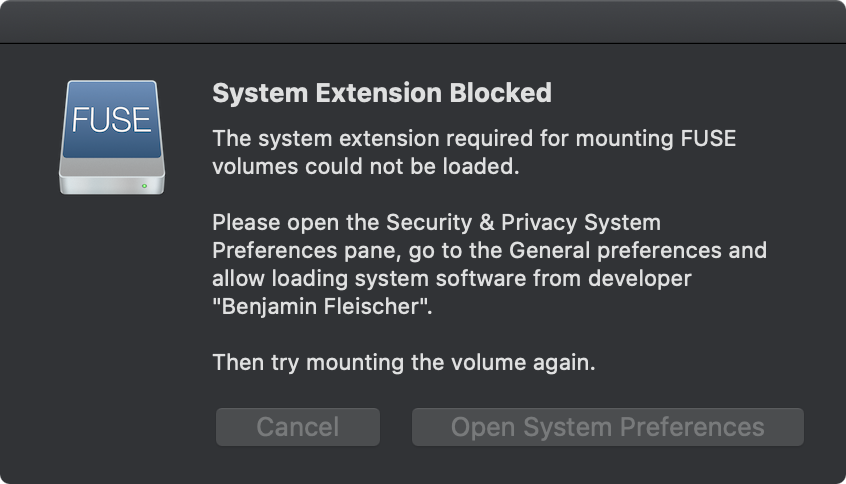Click 'Then try mounting the volume again' text
Screen dimensions: 846x484
pyautogui.click(x=404, y=362)
